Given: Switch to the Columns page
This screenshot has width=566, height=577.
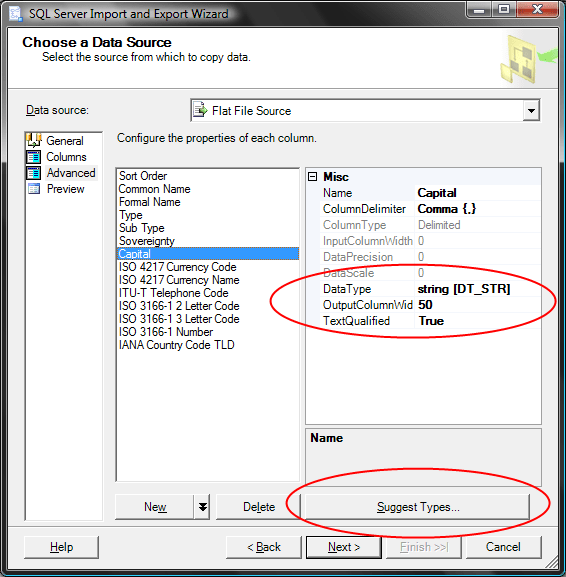Looking at the screenshot, I should pyautogui.click(x=66, y=157).
